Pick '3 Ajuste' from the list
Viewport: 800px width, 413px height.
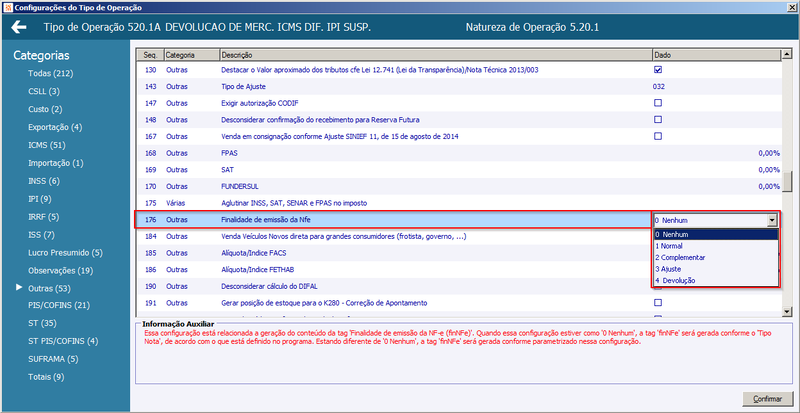click(716, 269)
